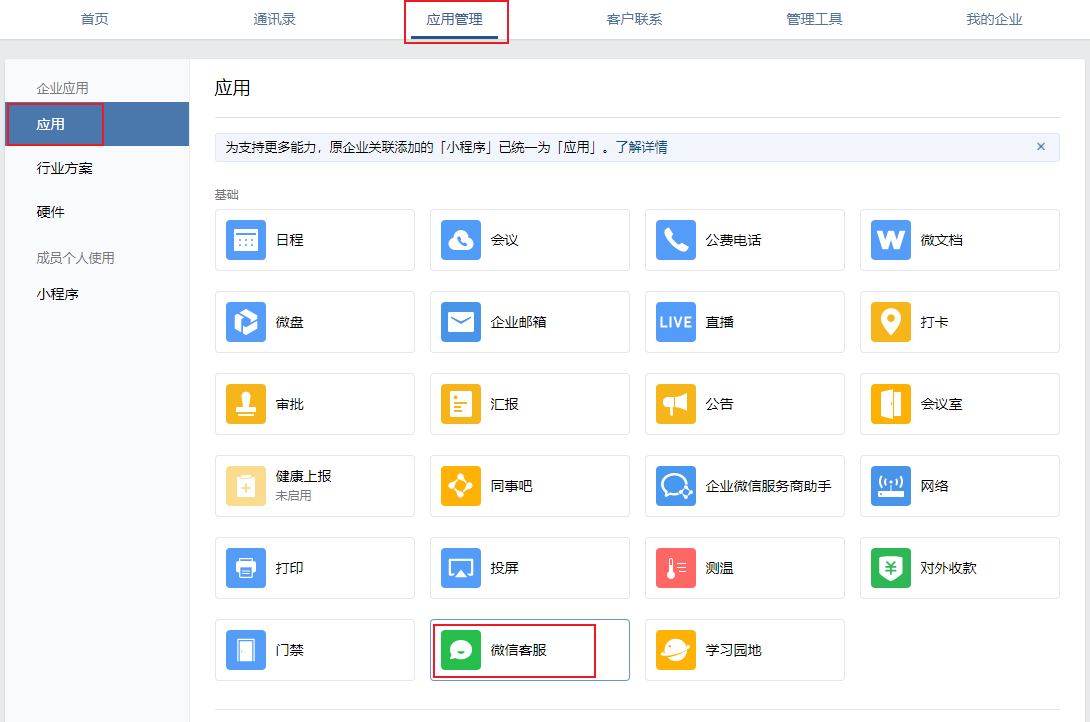Screen dimensions: 1090x722
Task: Click the 公告 megaphone icon
Action: pos(676,404)
